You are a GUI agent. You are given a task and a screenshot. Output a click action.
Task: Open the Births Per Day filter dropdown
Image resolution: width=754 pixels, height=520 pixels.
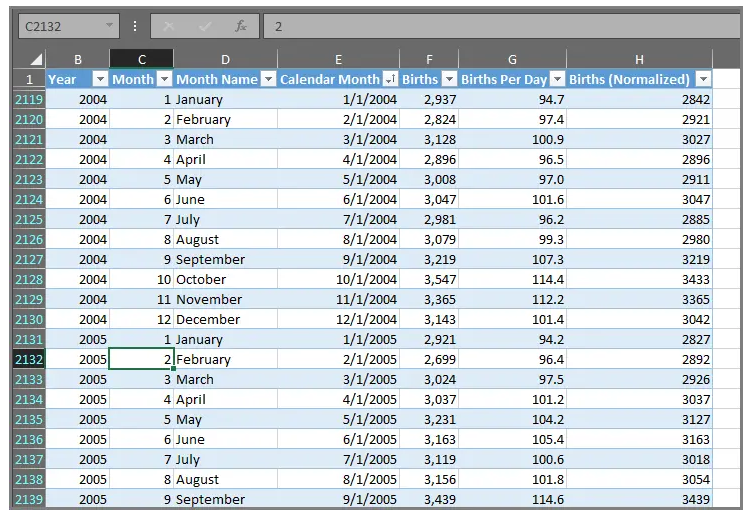pyautogui.click(x=557, y=79)
